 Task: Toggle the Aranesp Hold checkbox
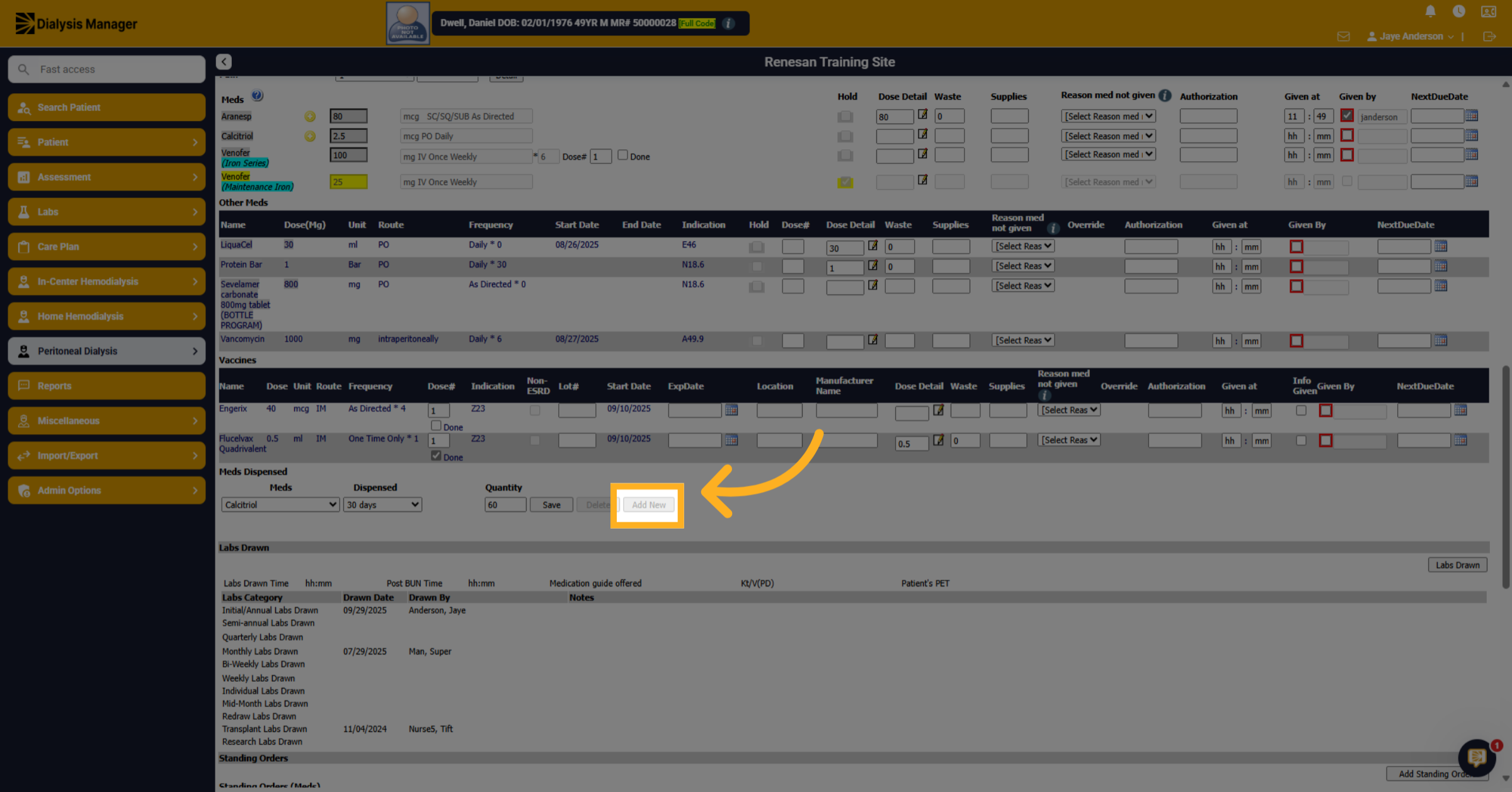[845, 117]
